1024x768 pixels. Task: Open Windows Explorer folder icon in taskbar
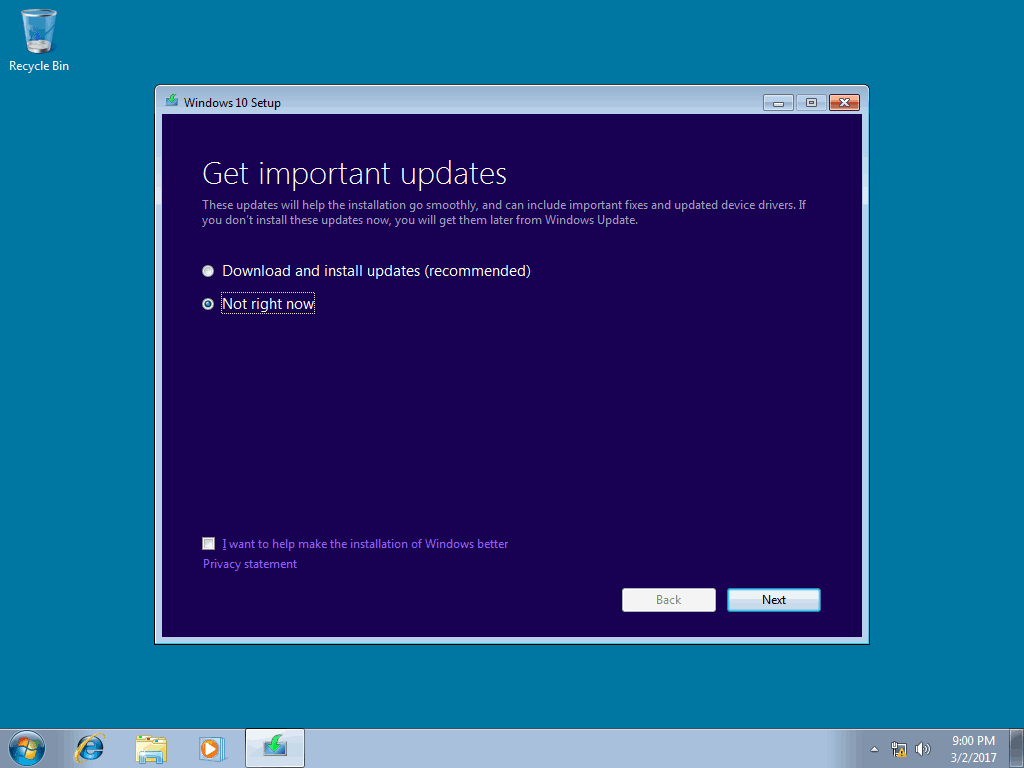pyautogui.click(x=151, y=748)
